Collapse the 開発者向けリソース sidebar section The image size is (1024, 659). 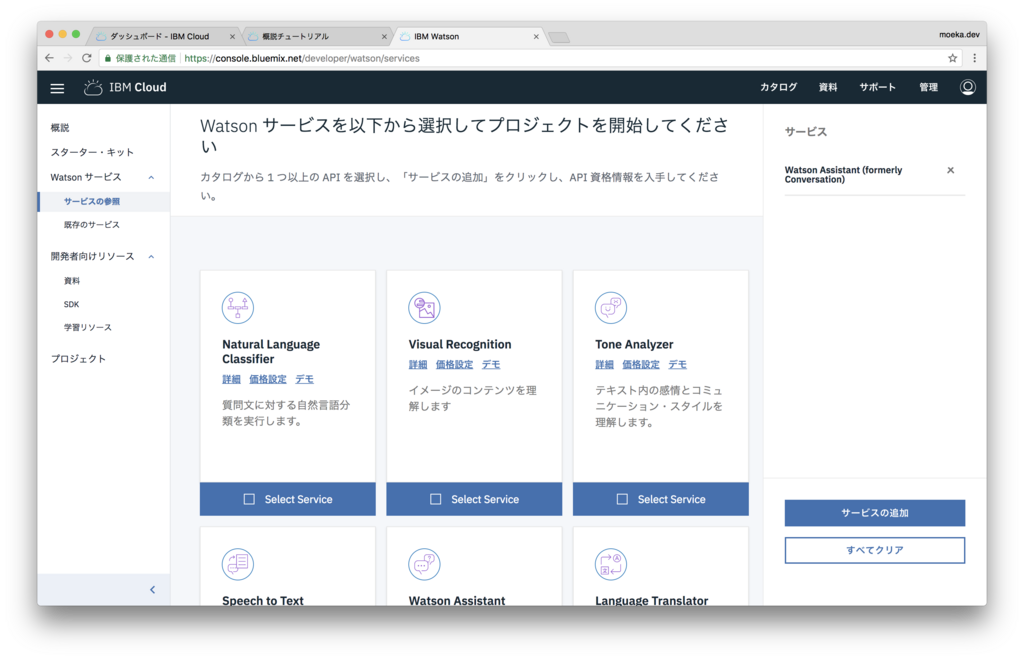[x=152, y=257]
